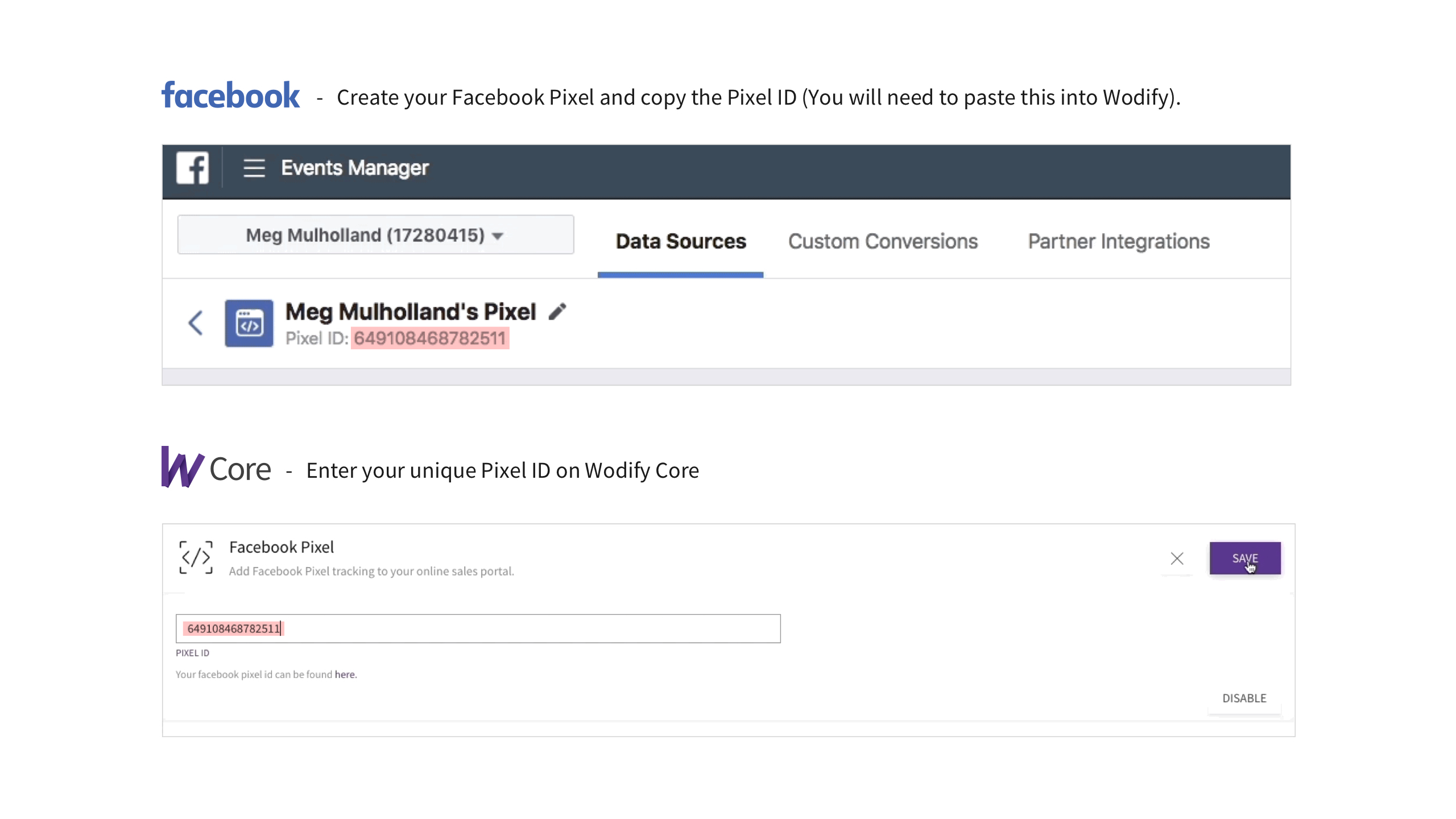Click the Events Manager header title
The width and height of the screenshot is (1456, 819).
[355, 168]
